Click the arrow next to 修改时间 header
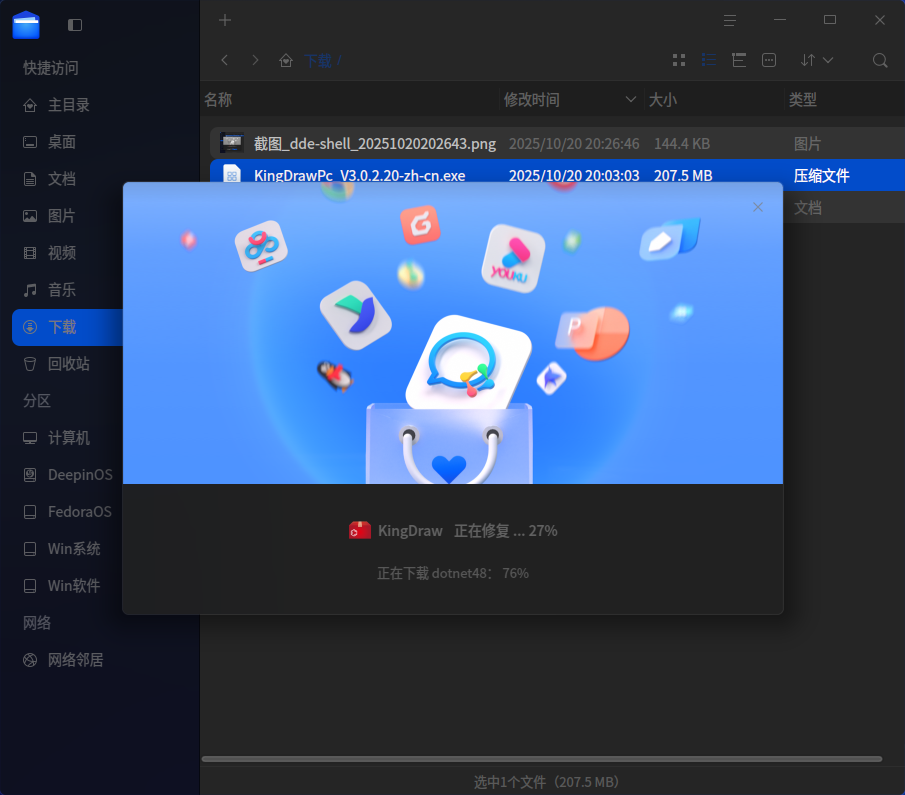Image resolution: width=905 pixels, height=795 pixels. pyautogui.click(x=630, y=99)
